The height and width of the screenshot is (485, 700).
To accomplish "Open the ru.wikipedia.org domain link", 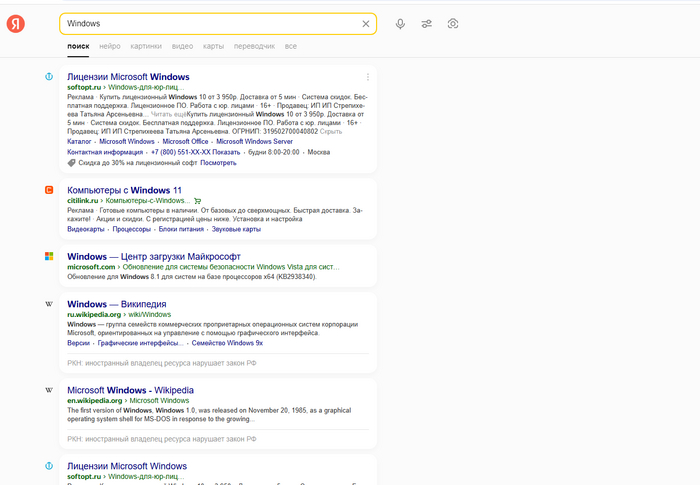I will click(94, 314).
